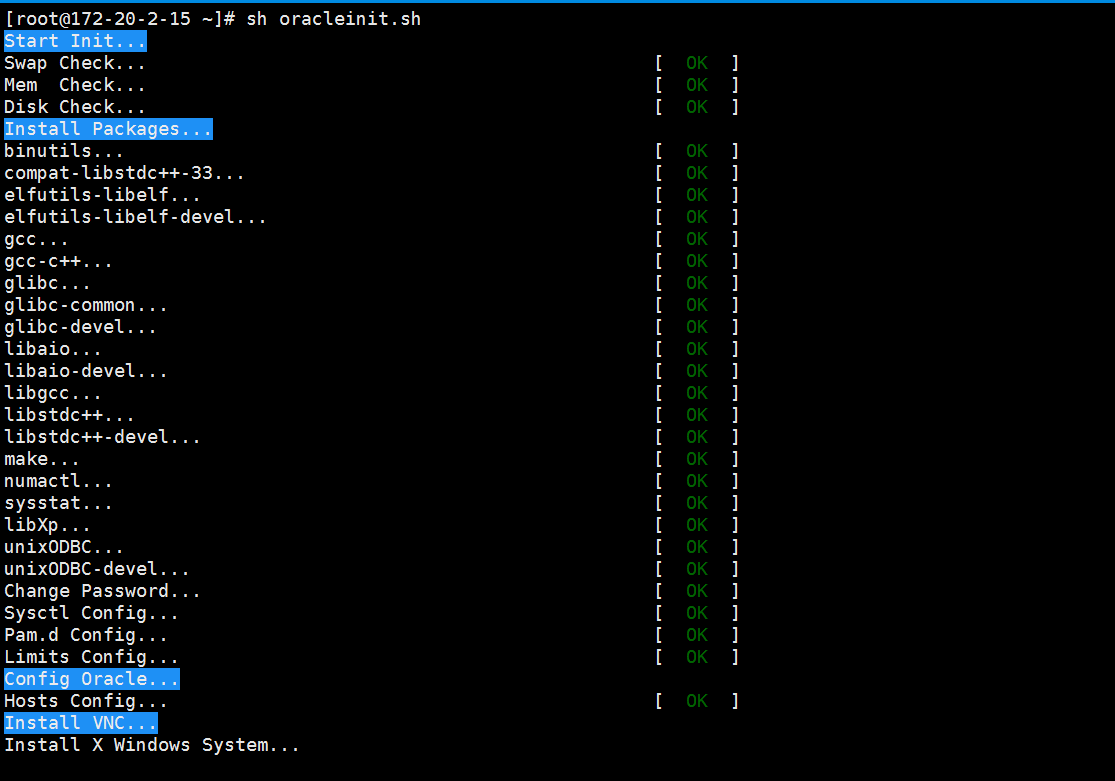The width and height of the screenshot is (1115, 781).
Task: Click the 'Limits Config...' line
Action: [91, 658]
